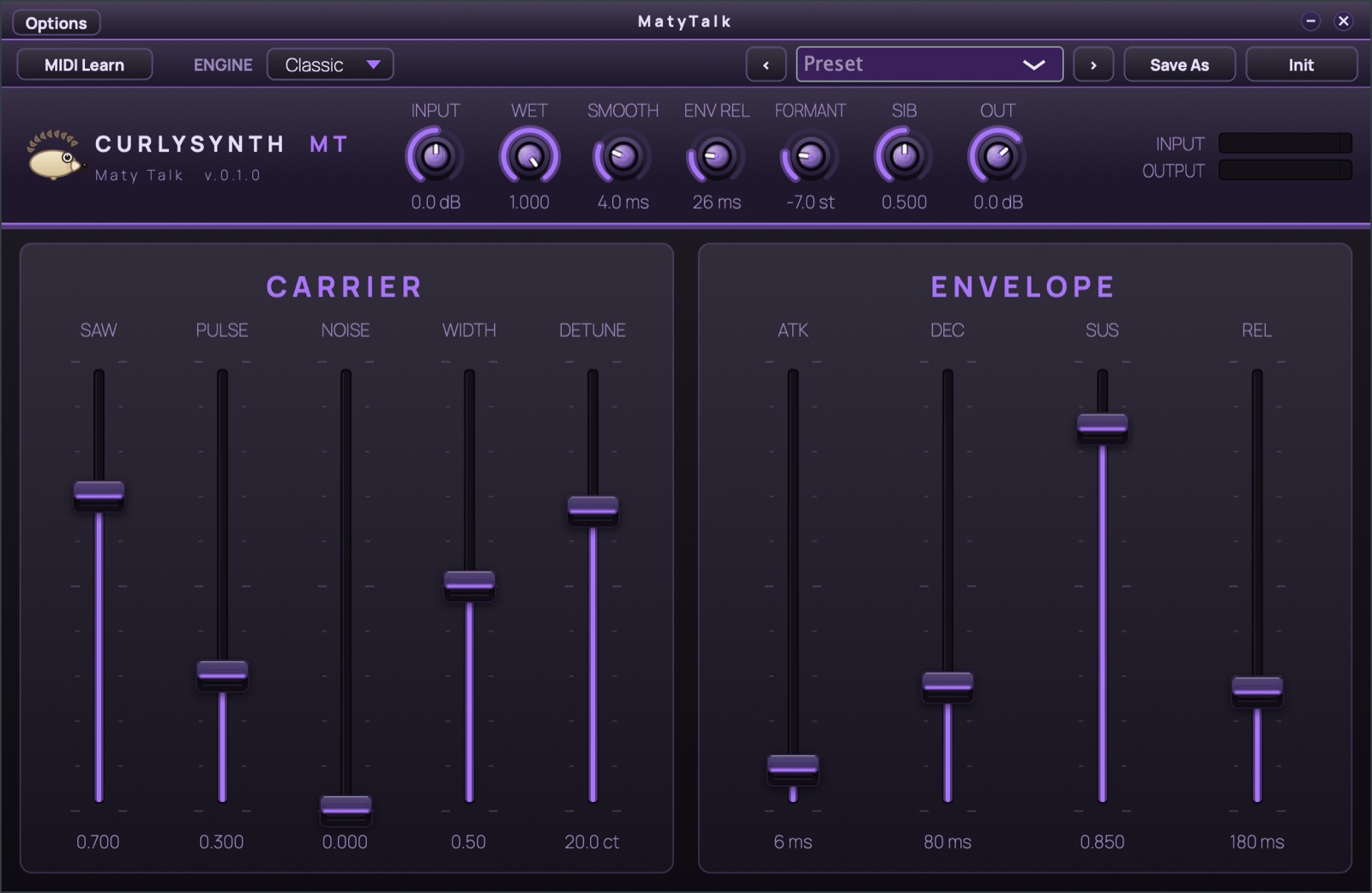Click the SIB knob
This screenshot has height=893, width=1372.
click(904, 156)
